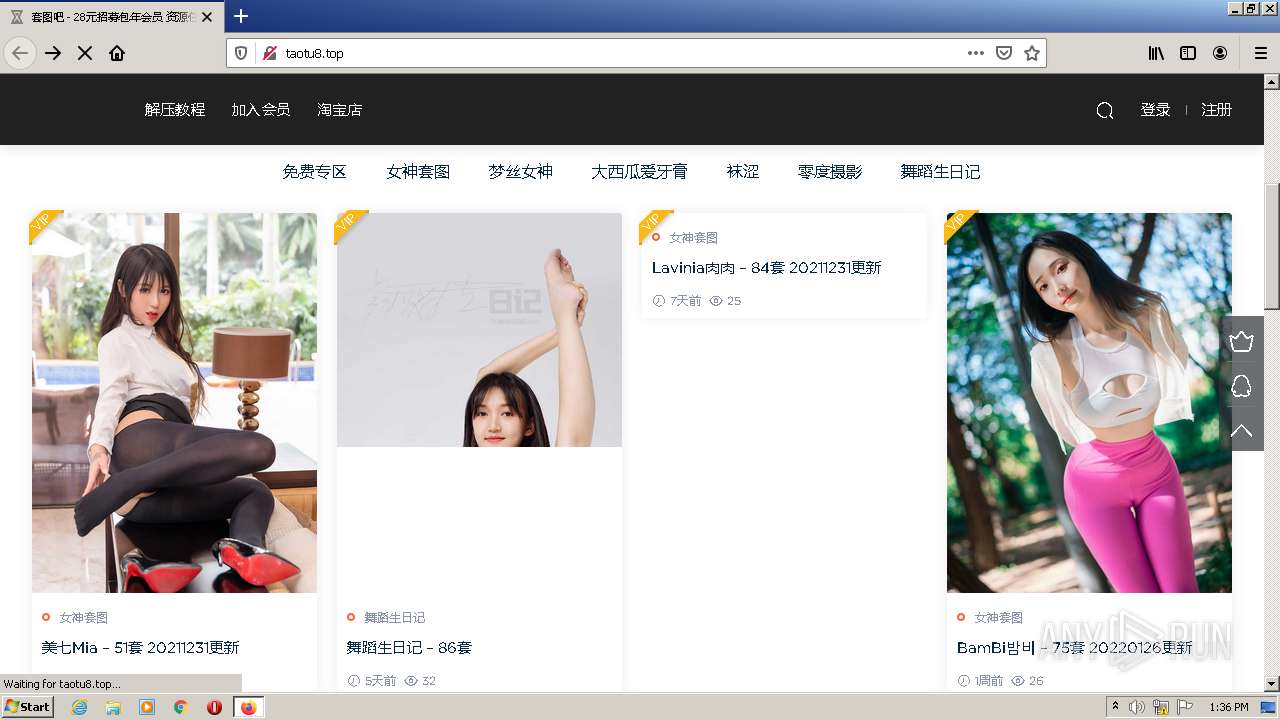Screen dimensions: 1280x720
Task: Show hidden system tray icons
Action: [1116, 707]
